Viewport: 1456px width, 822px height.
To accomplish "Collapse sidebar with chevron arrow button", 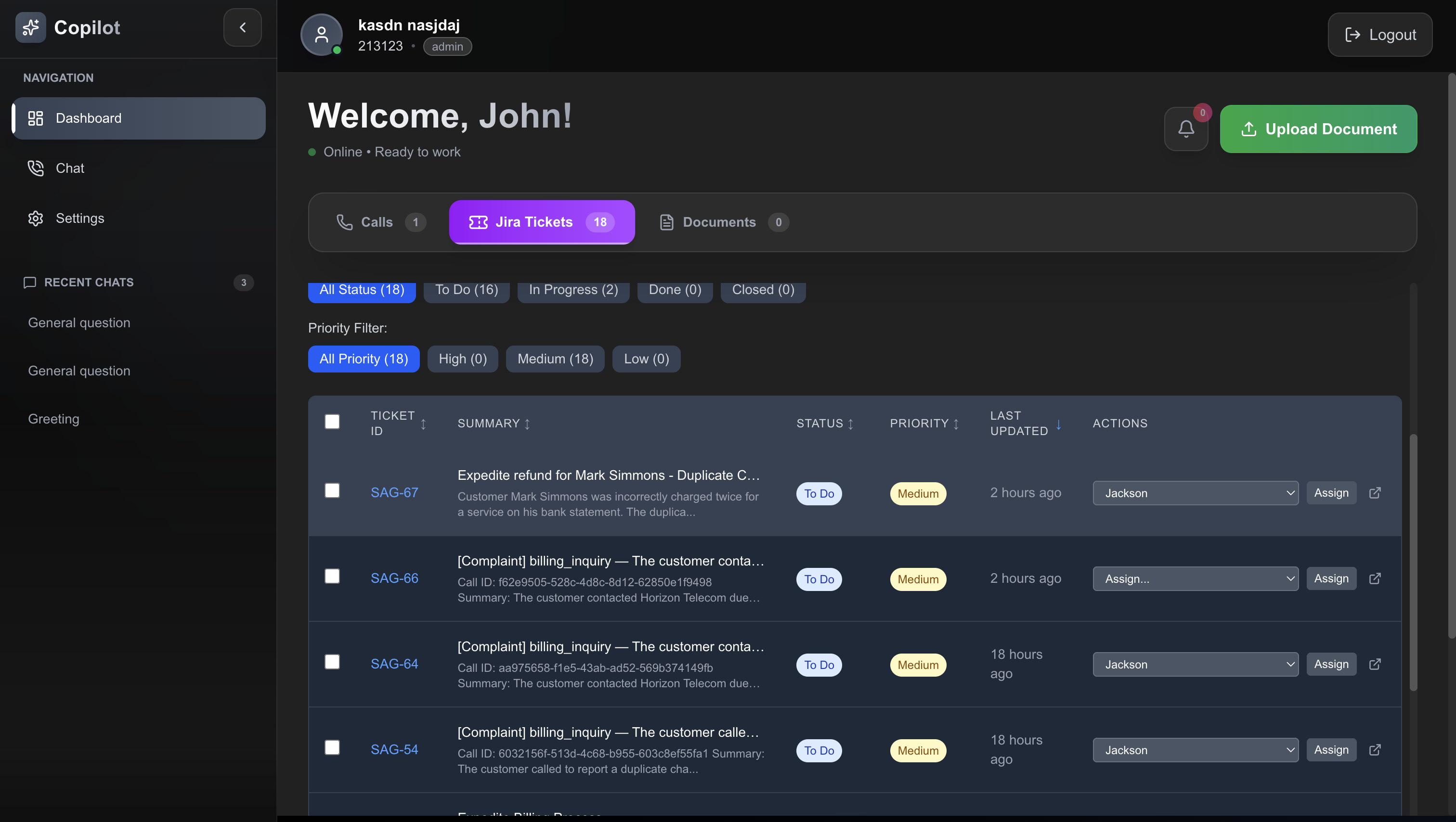I will tap(243, 27).
